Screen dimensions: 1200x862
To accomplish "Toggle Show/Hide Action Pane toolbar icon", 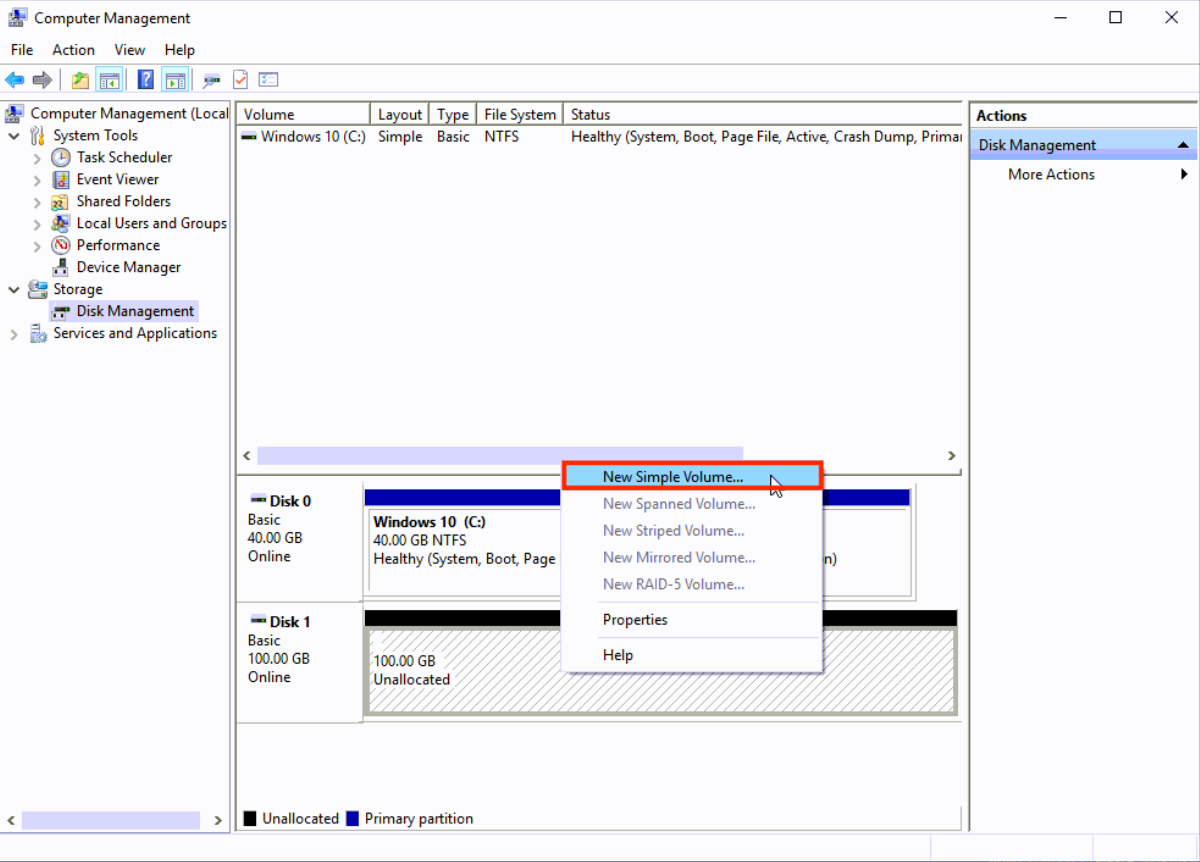I will [x=175, y=80].
